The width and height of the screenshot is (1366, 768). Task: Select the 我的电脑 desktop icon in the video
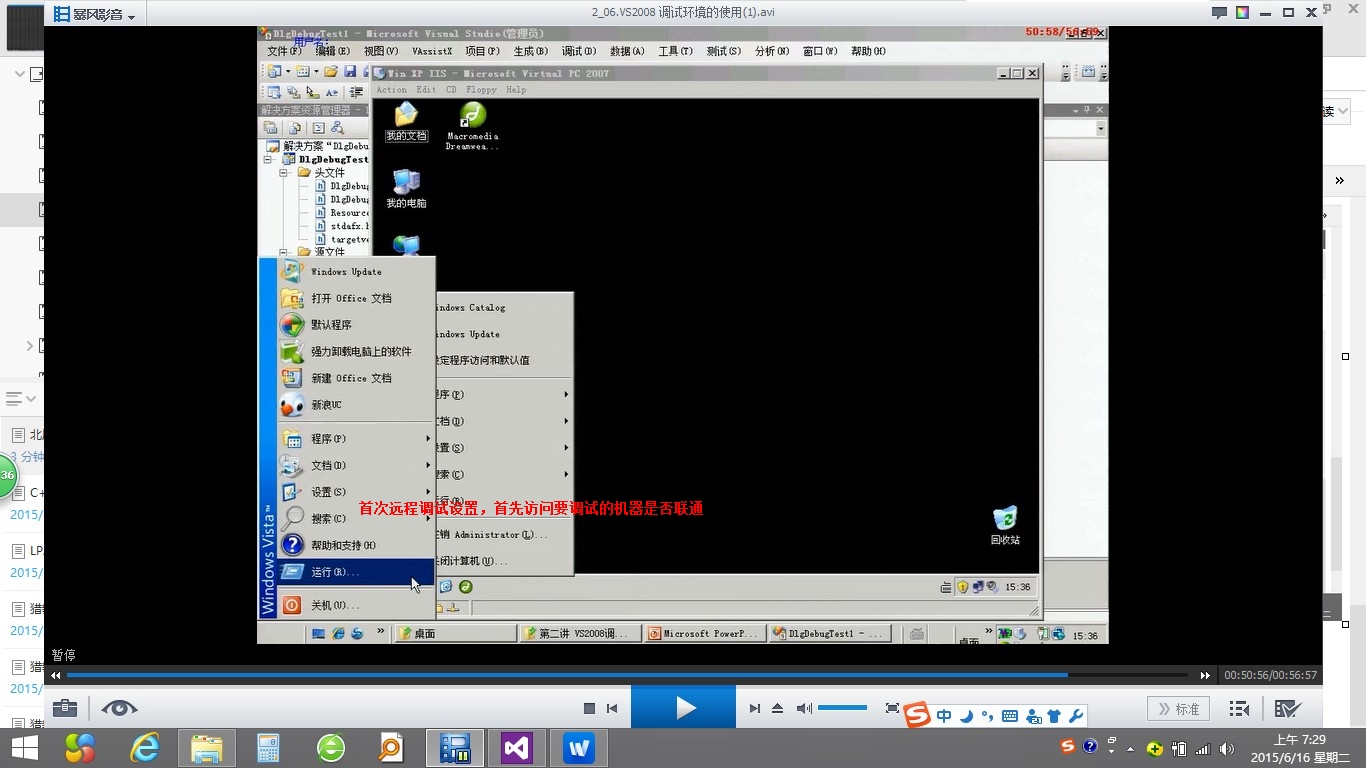pos(406,189)
